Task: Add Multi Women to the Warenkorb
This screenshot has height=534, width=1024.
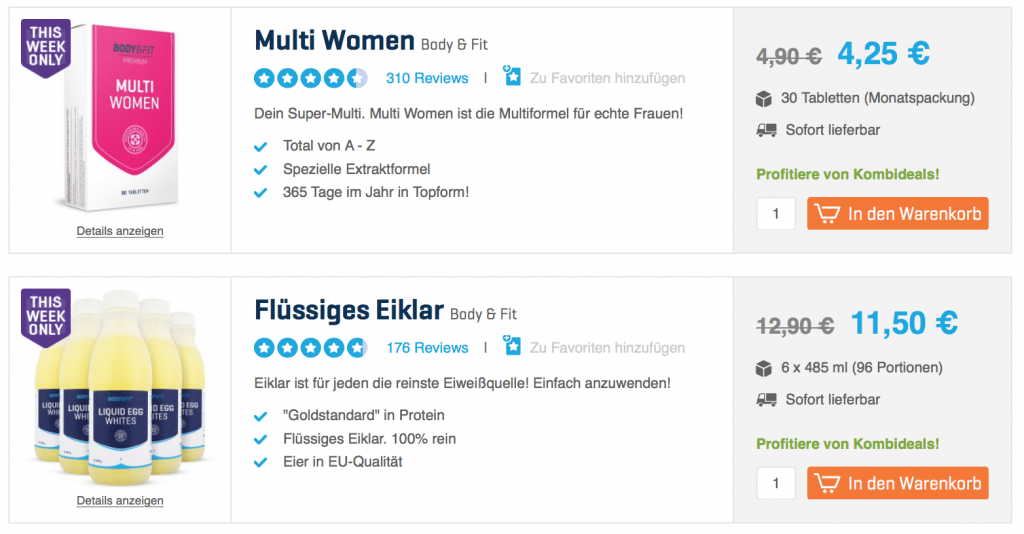Action: (x=897, y=213)
